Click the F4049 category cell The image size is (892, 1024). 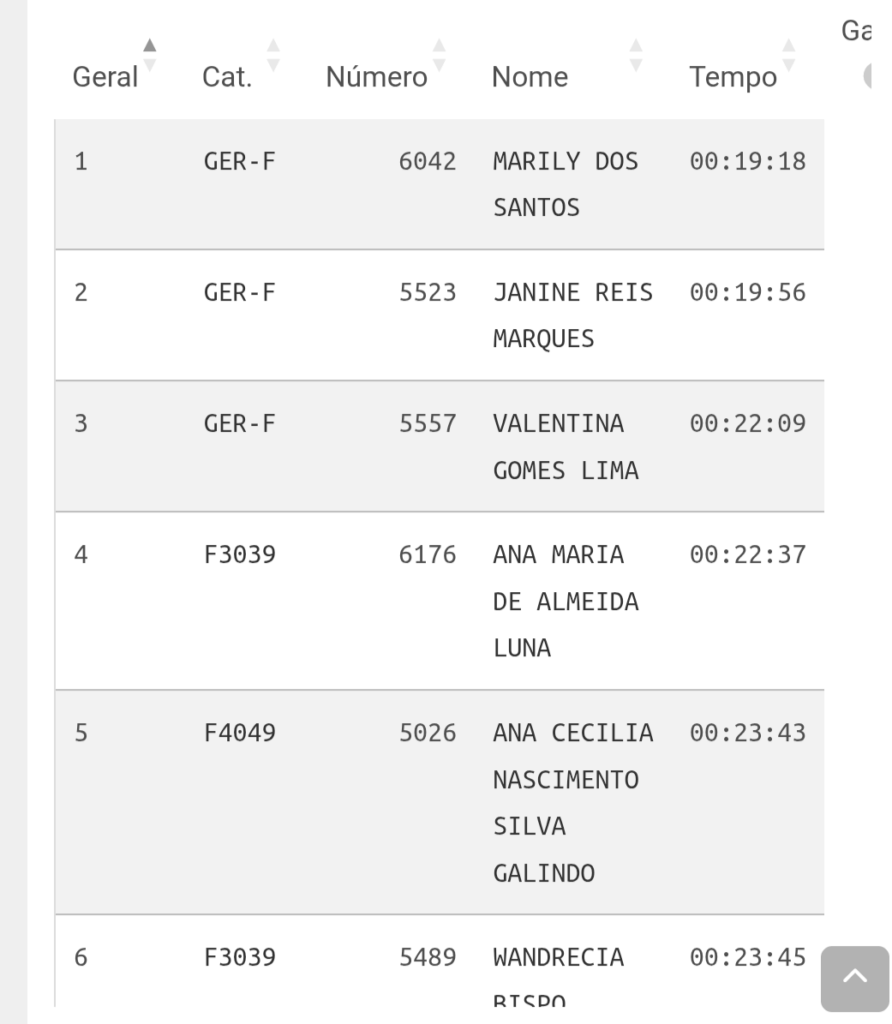pyautogui.click(x=240, y=733)
